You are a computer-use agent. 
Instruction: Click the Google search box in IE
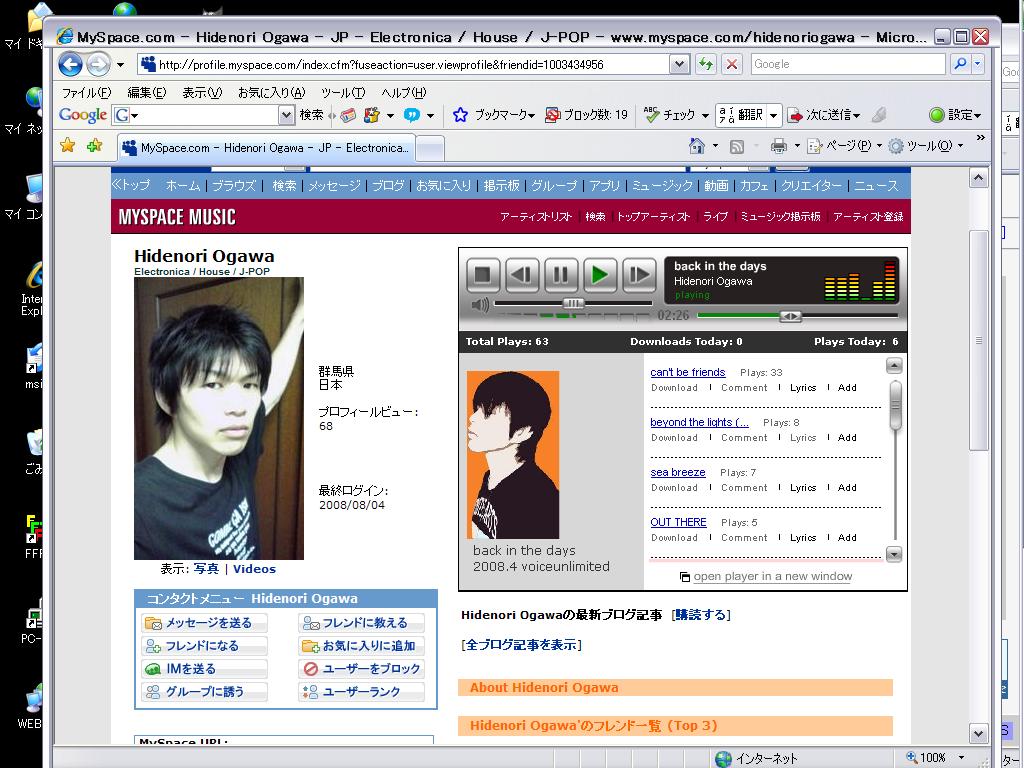coord(847,64)
